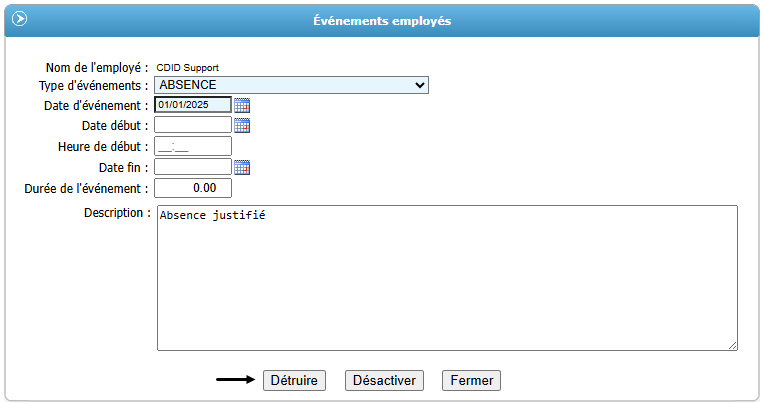Focus the empty Date début input
Screen dimensions: 763x403
(x=193, y=126)
